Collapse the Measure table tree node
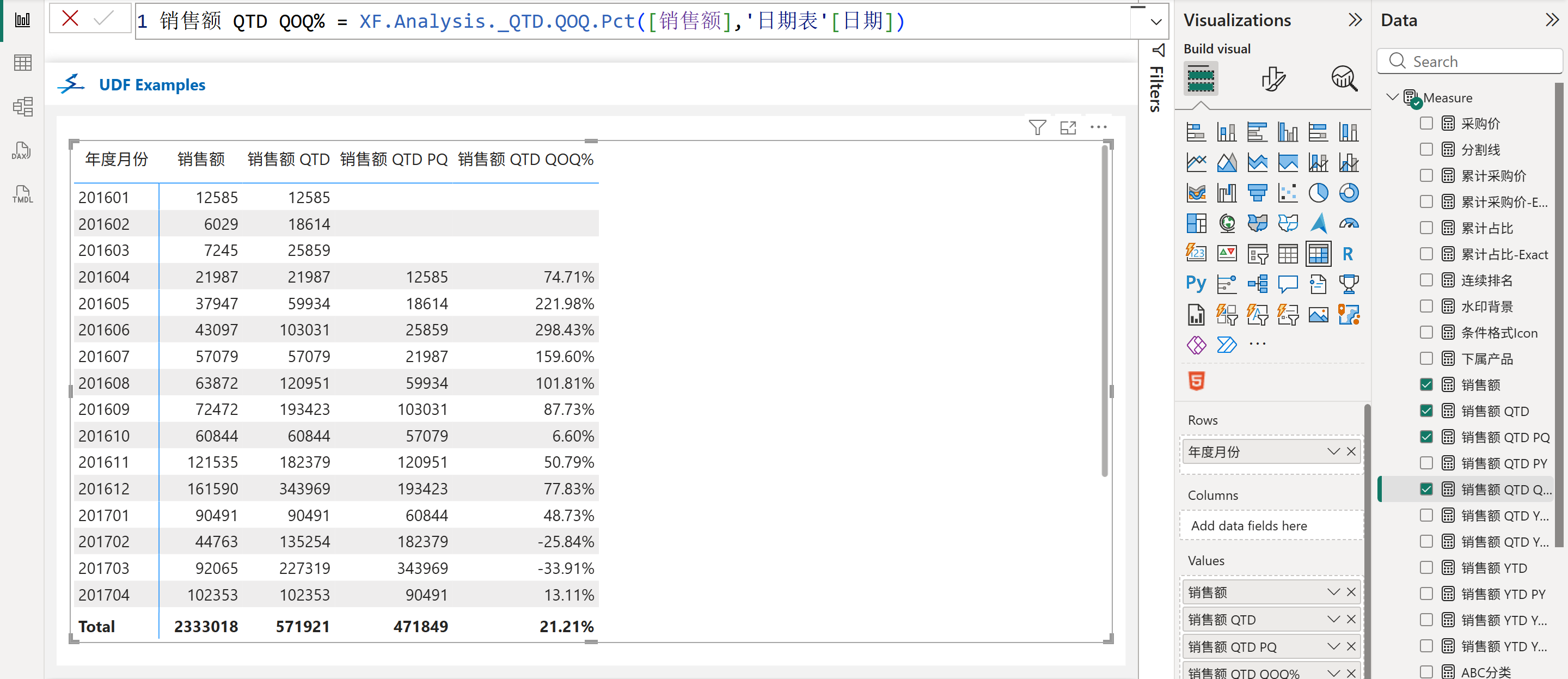The width and height of the screenshot is (1568, 679). click(1392, 97)
